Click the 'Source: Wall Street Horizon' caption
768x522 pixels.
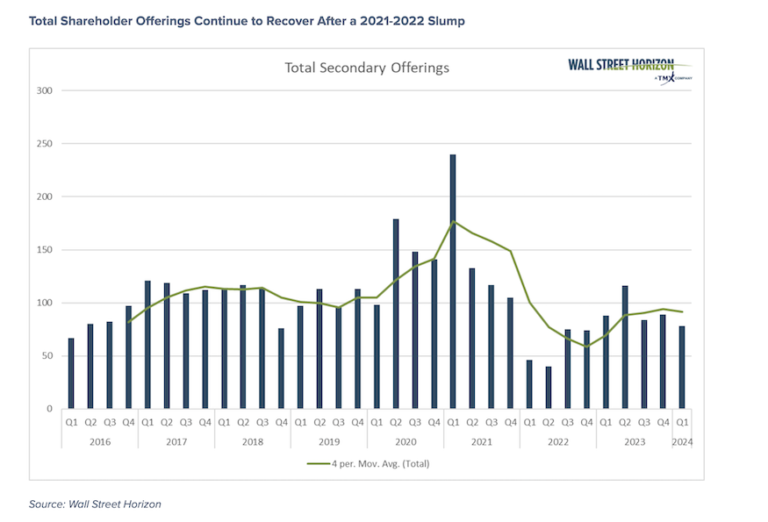tap(95, 504)
